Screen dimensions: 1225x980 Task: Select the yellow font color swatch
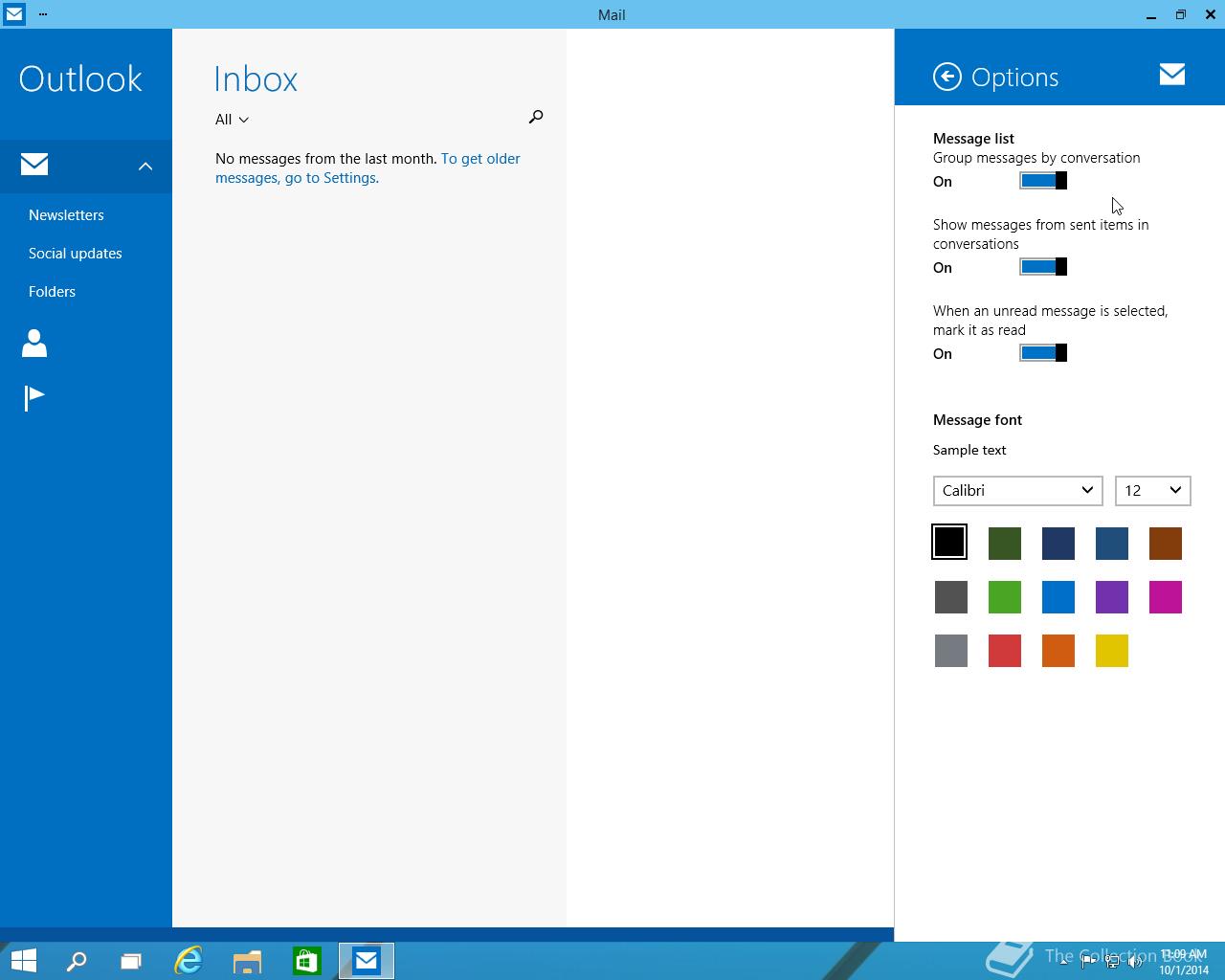click(1112, 651)
